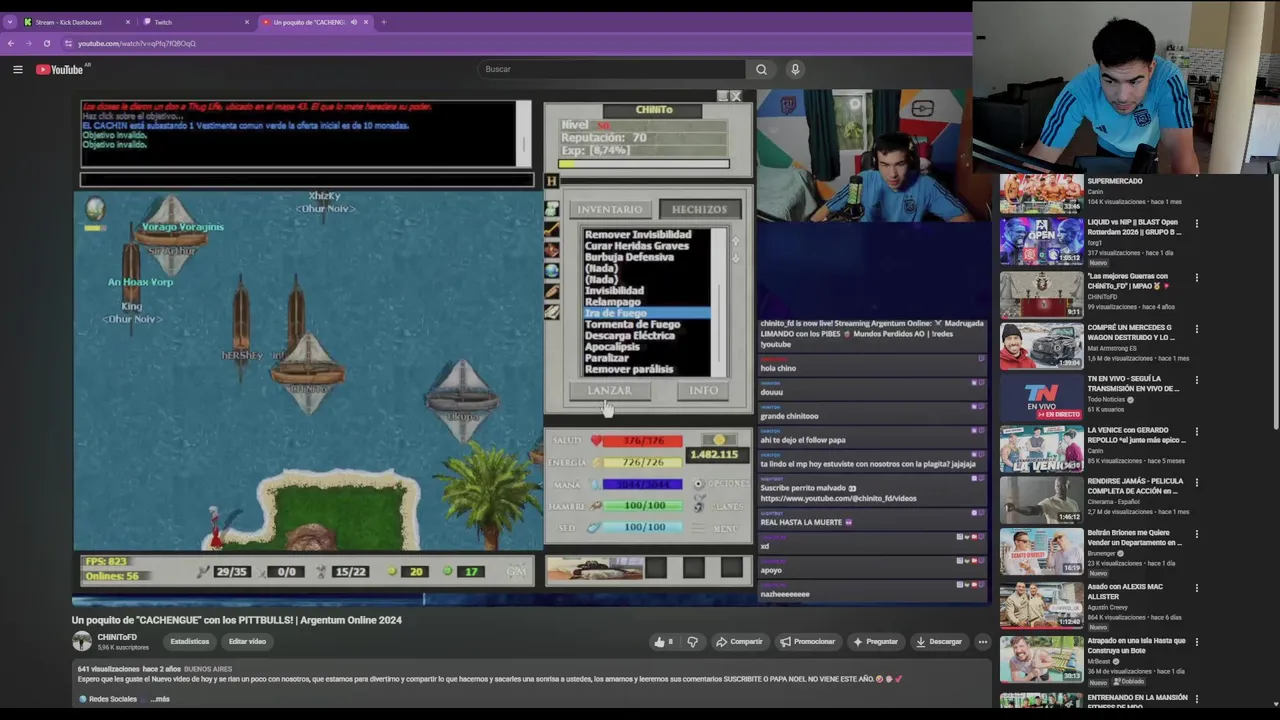Go forward with the browser forward arrow
This screenshot has height=720, width=1280.
(x=28, y=43)
